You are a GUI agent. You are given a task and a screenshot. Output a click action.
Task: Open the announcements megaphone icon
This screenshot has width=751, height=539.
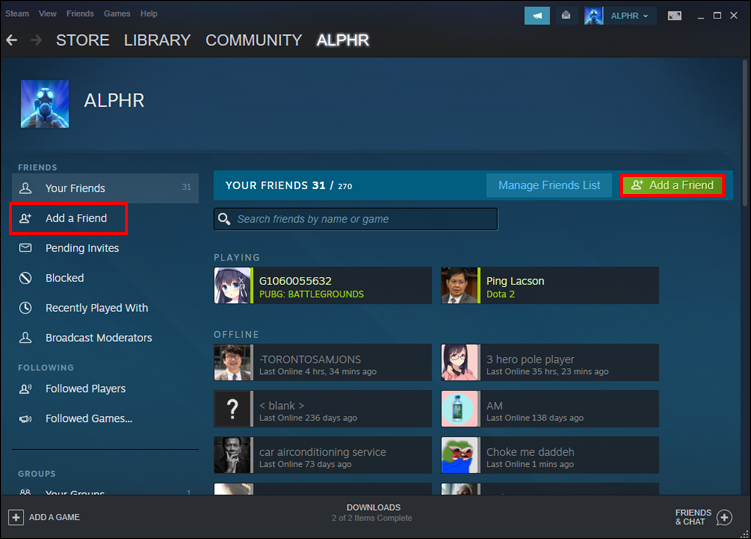click(x=537, y=16)
